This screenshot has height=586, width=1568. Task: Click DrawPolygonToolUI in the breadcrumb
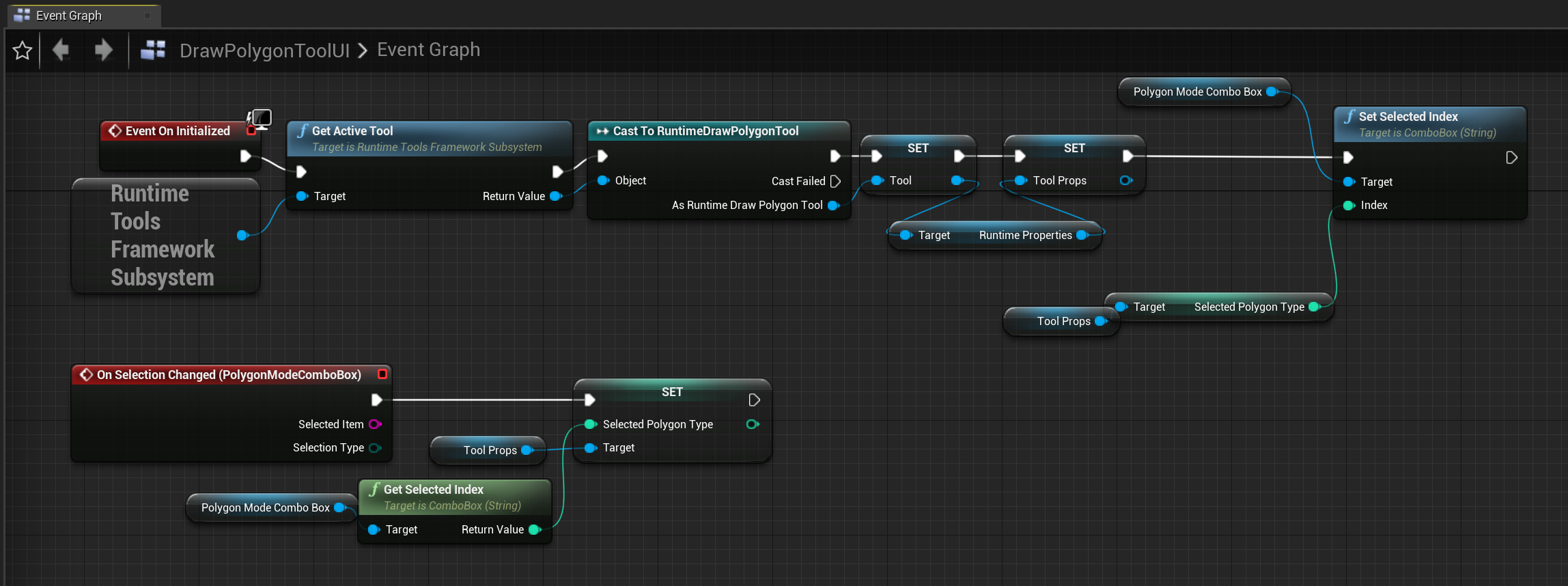264,50
